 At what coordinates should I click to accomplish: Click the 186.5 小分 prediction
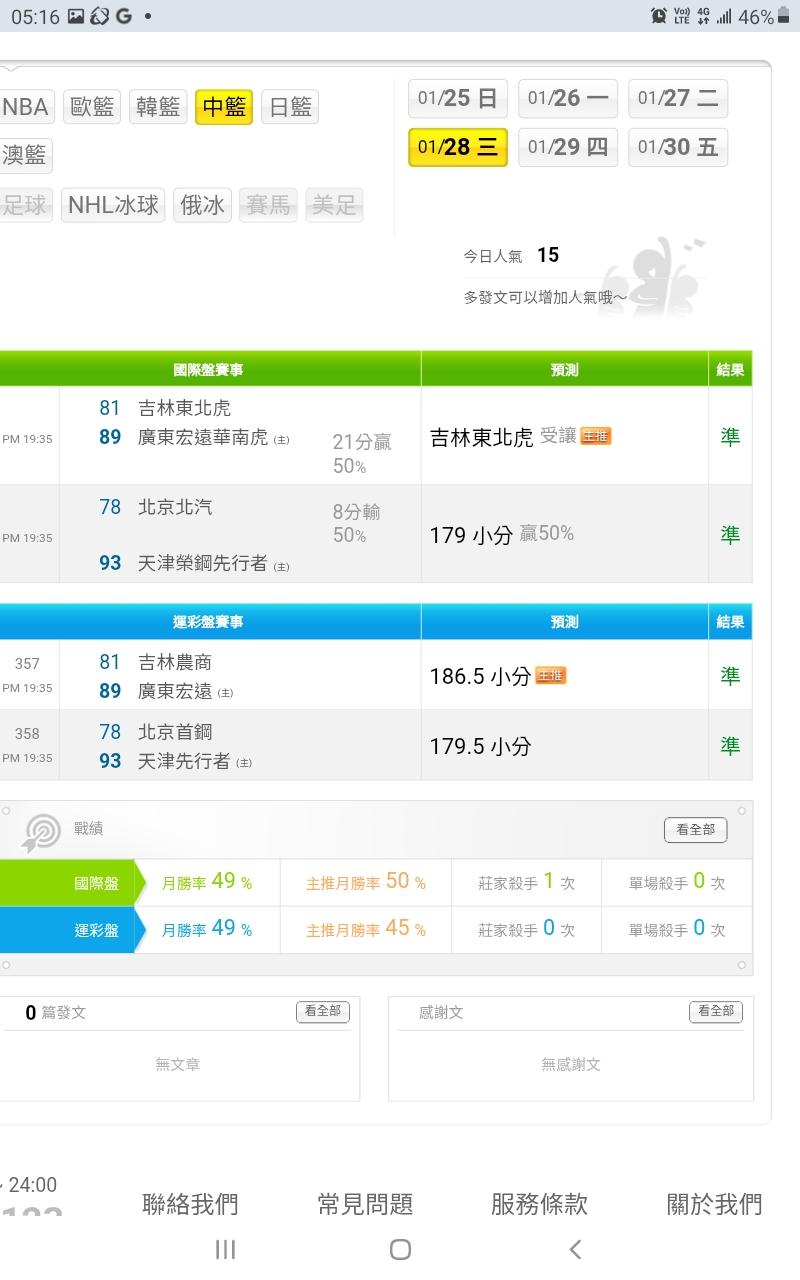pos(480,676)
